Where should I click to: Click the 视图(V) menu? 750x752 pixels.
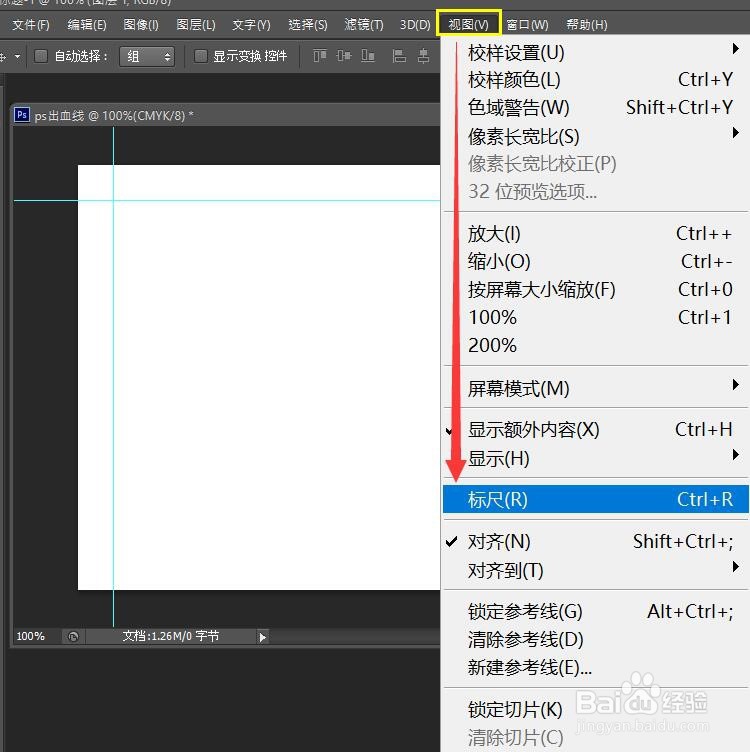click(469, 24)
